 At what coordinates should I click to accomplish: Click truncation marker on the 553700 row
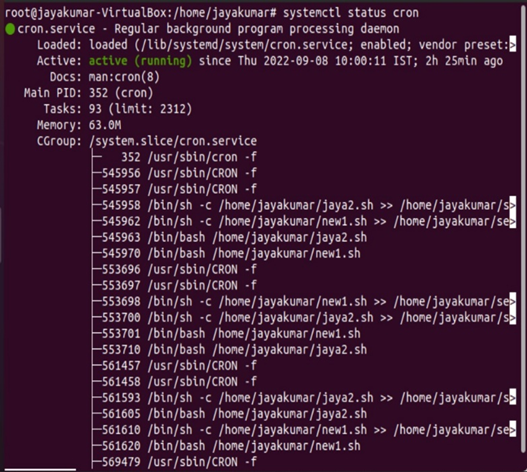click(513, 317)
